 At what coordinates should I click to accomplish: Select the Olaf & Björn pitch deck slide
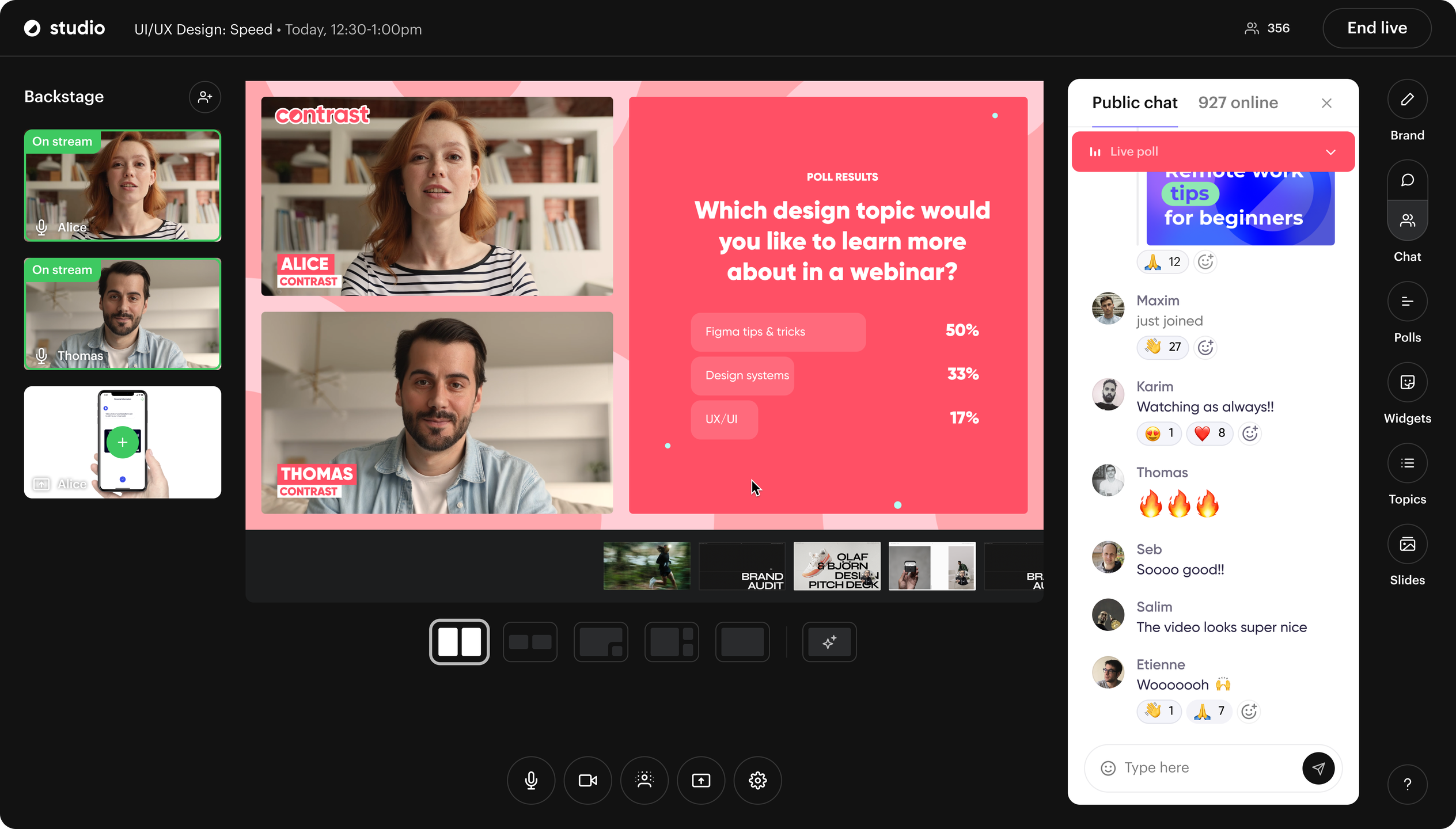coord(836,566)
